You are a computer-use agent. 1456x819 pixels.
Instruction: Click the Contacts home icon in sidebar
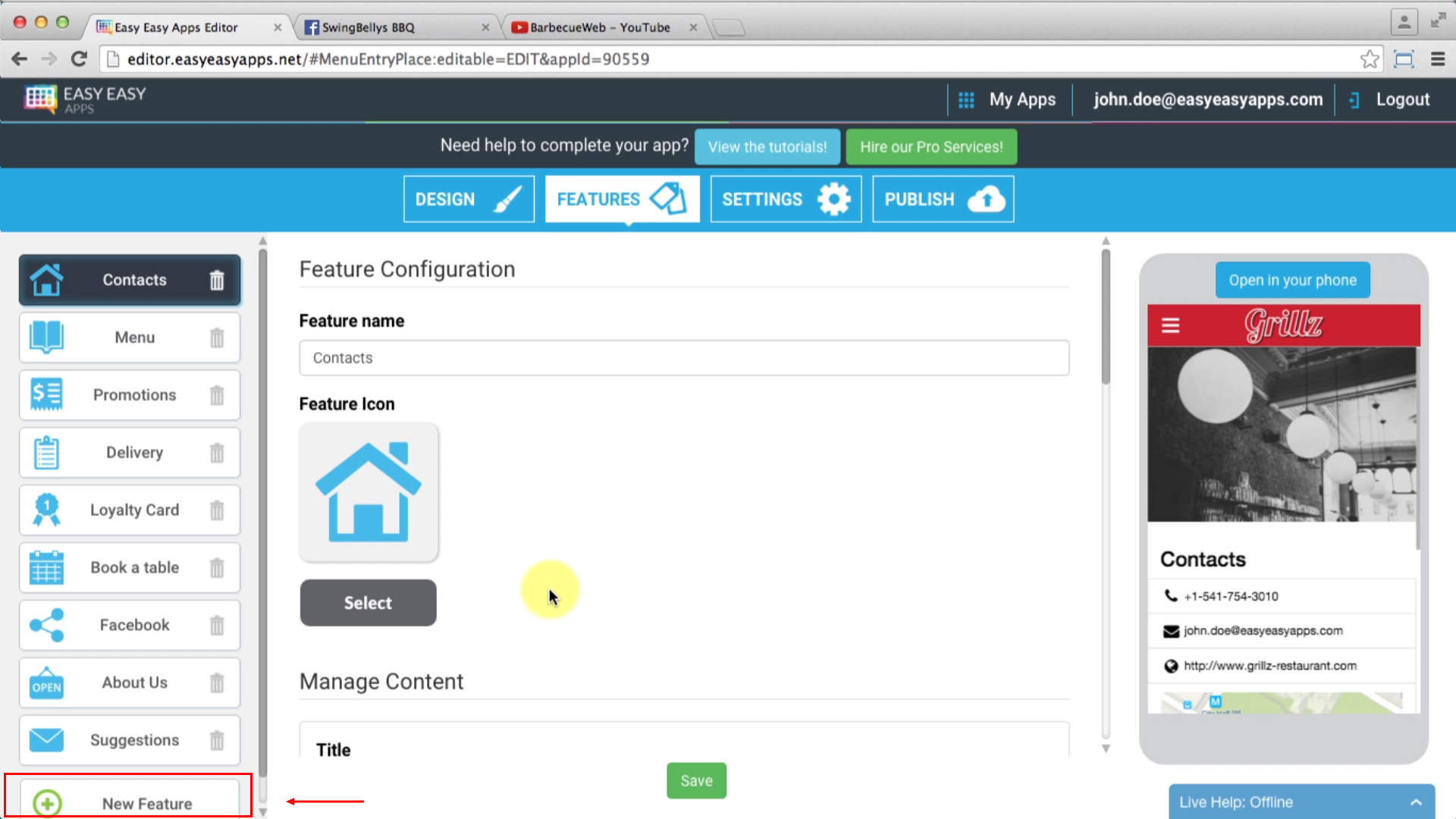pyautogui.click(x=45, y=279)
